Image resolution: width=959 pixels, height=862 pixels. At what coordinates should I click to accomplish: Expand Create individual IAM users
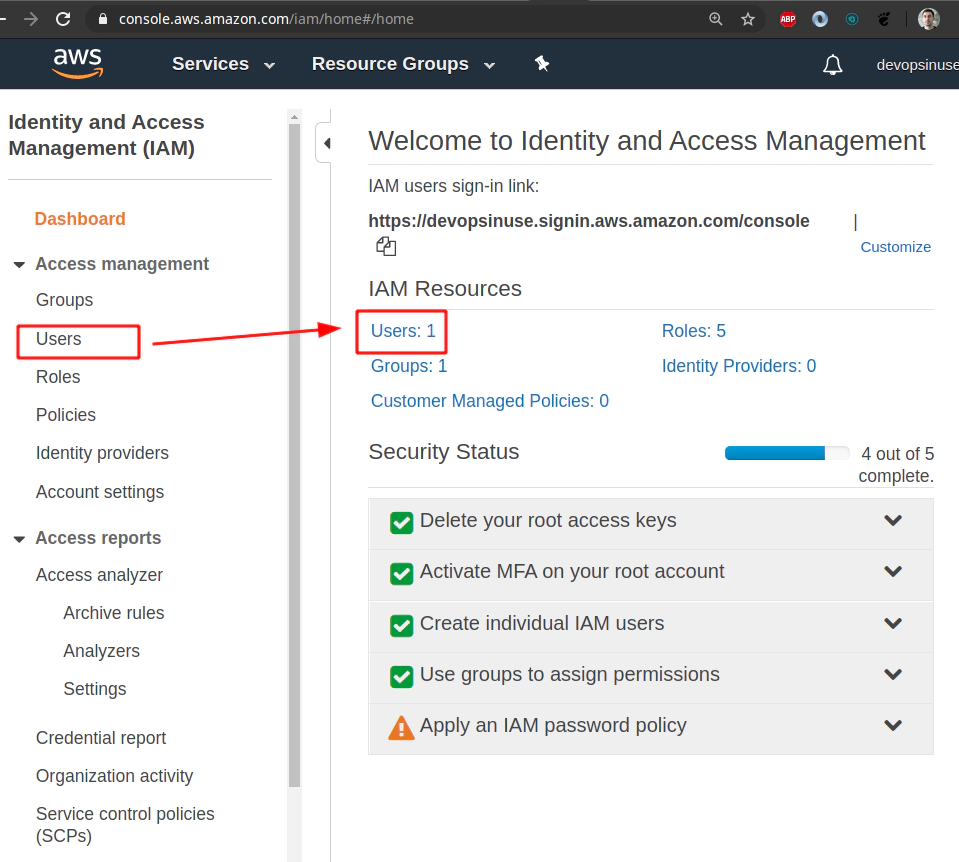pyautogui.click(x=892, y=623)
